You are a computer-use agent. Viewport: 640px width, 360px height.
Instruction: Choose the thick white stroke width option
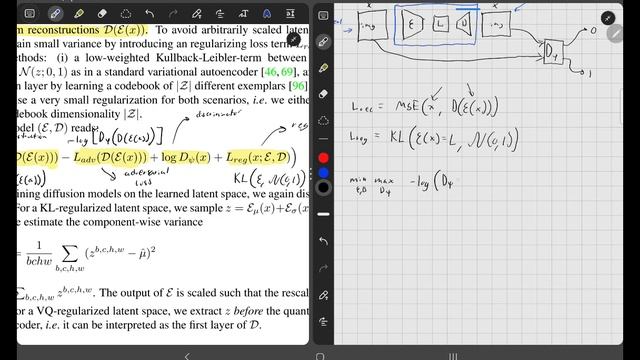tap(323, 214)
